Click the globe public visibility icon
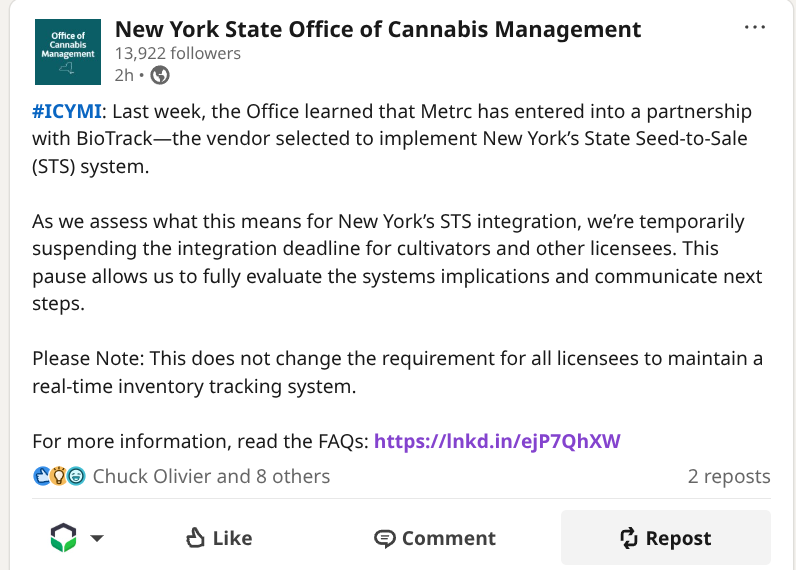The width and height of the screenshot is (796, 570). coord(160,75)
